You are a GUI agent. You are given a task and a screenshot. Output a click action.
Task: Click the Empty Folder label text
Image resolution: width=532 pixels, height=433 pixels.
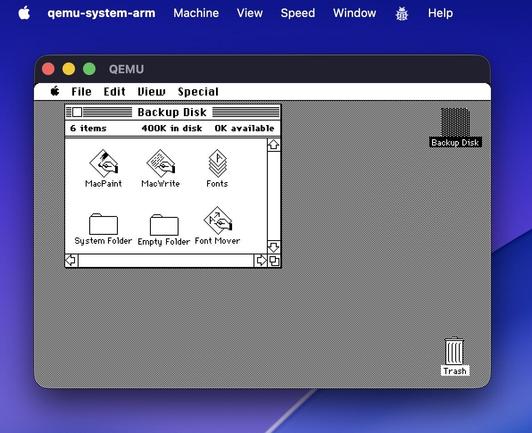(x=164, y=242)
